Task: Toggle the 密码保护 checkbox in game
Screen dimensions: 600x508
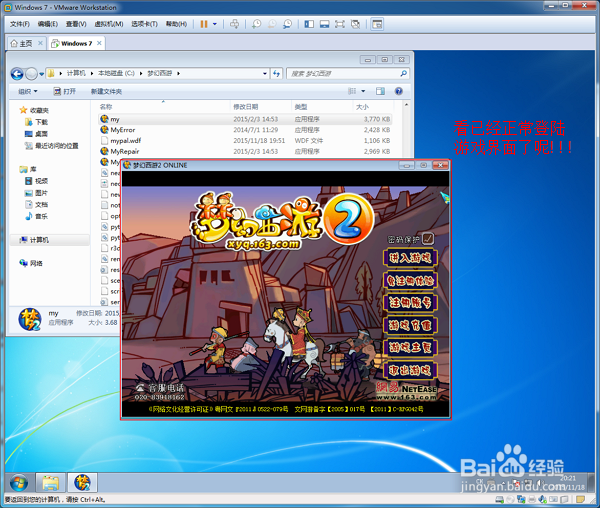Action: (x=428, y=239)
